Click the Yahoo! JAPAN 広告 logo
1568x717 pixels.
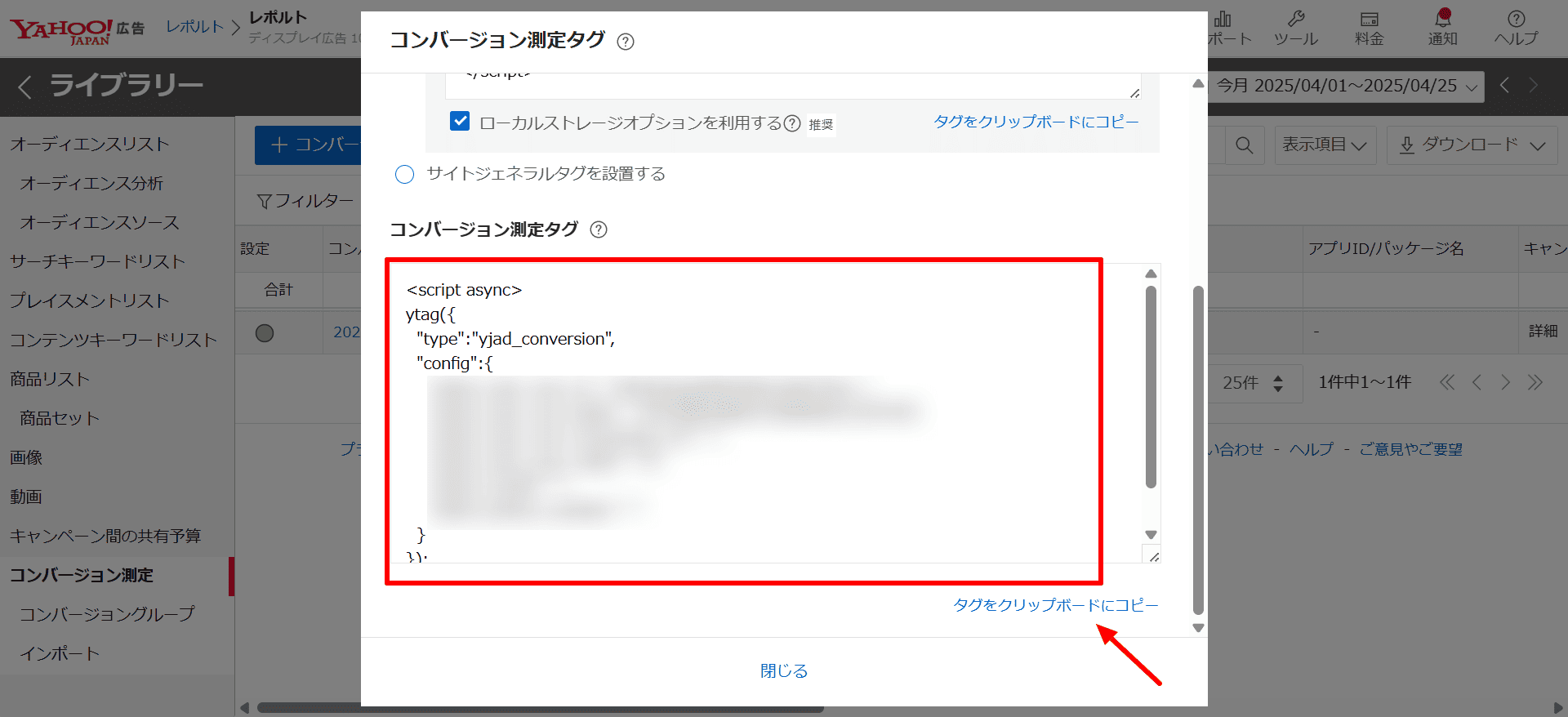77,31
